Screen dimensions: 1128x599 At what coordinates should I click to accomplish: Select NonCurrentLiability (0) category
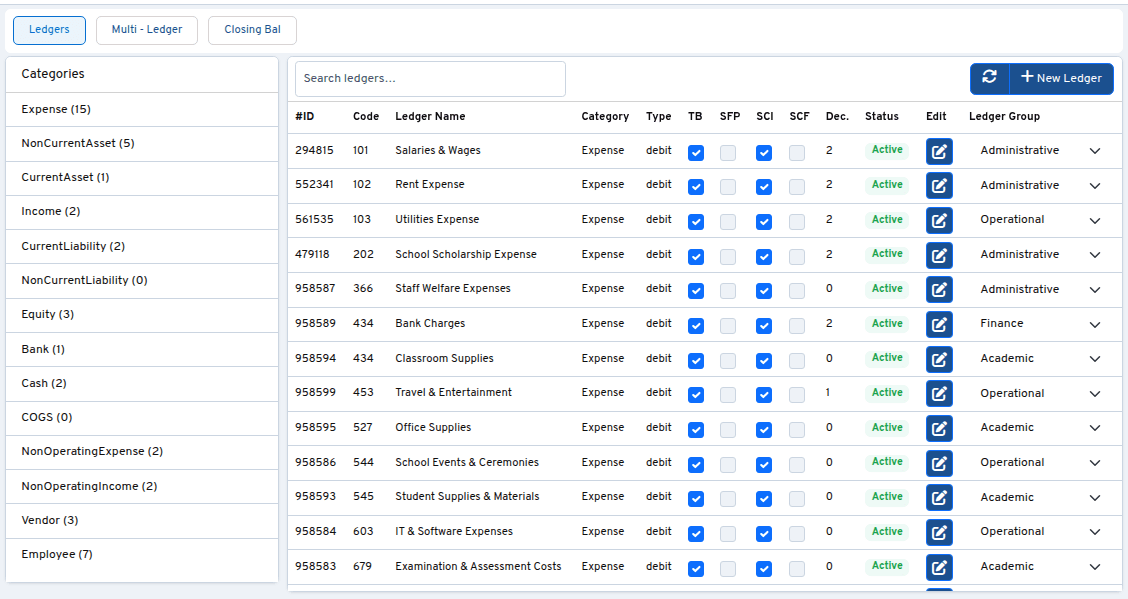click(x=142, y=280)
